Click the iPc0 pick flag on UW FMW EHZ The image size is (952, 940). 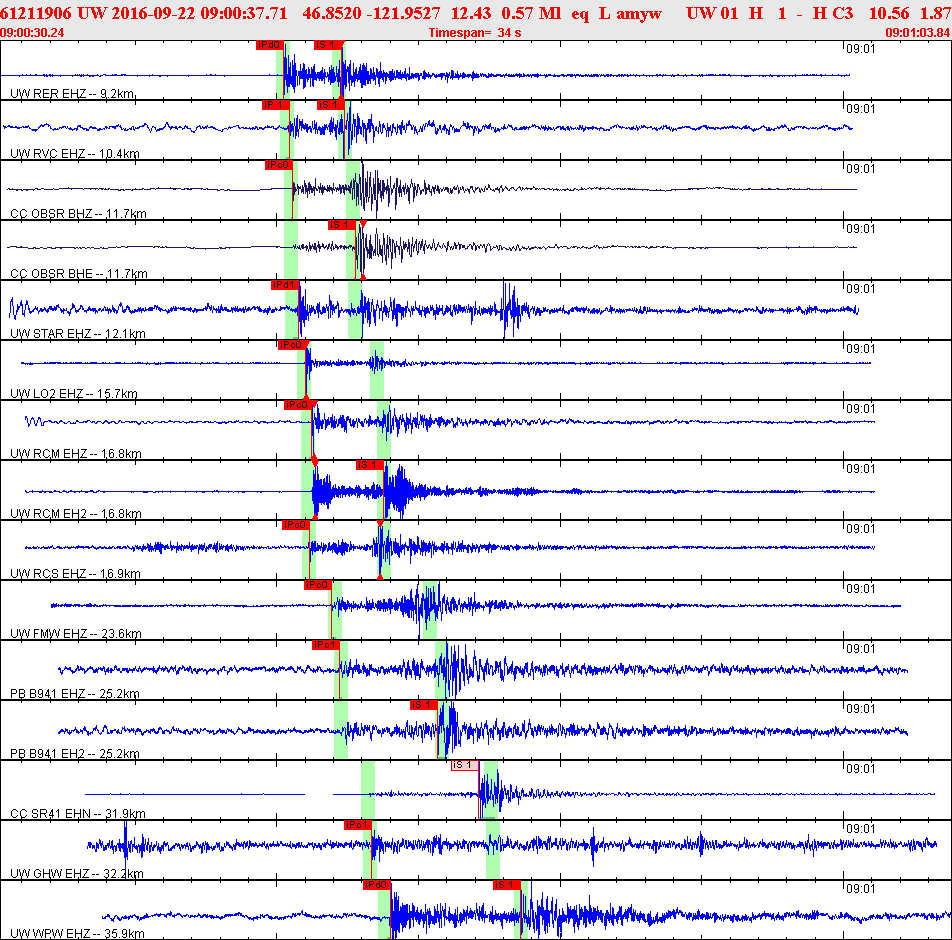(317, 585)
